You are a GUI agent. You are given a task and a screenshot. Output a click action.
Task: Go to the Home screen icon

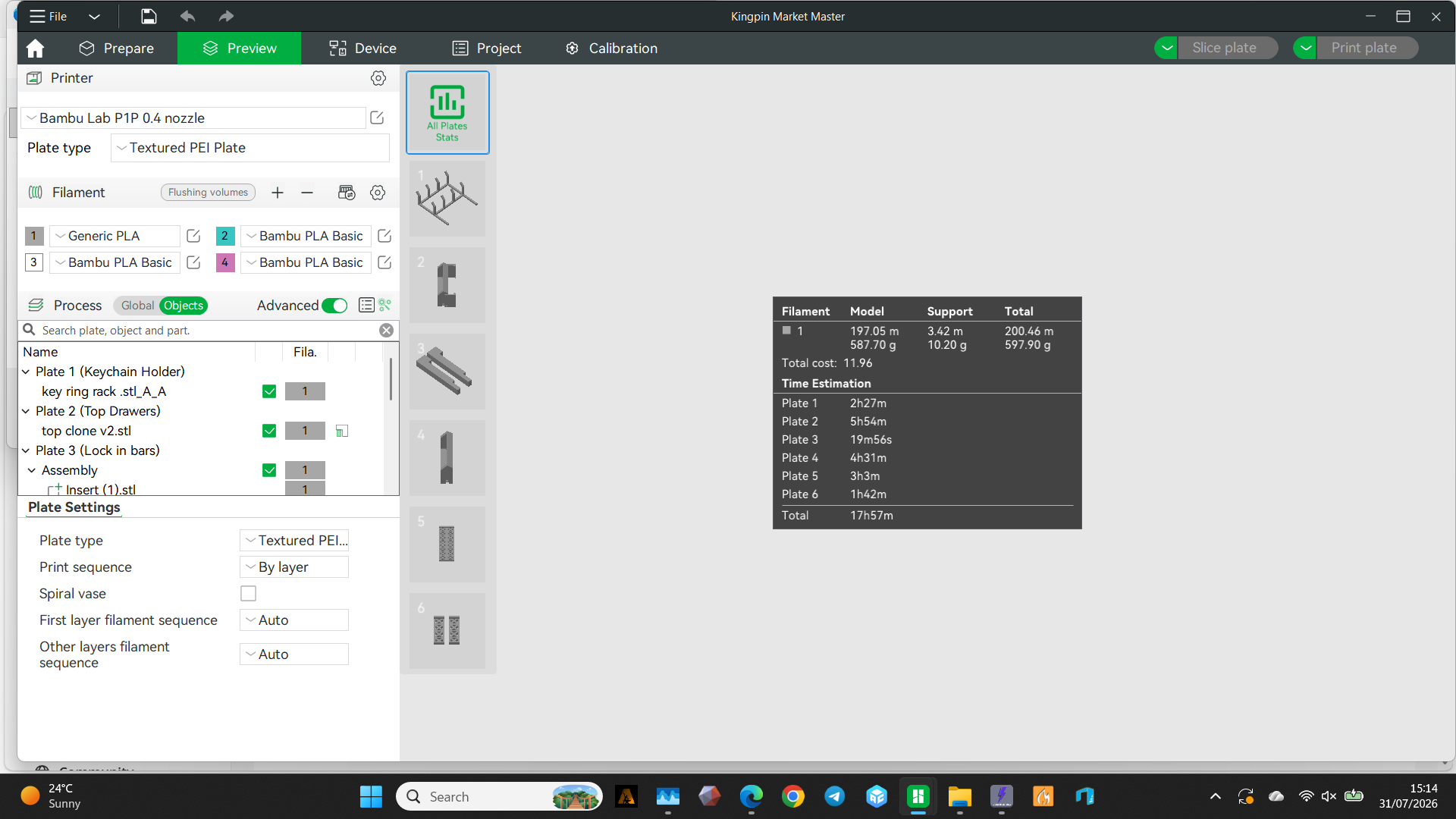point(35,49)
